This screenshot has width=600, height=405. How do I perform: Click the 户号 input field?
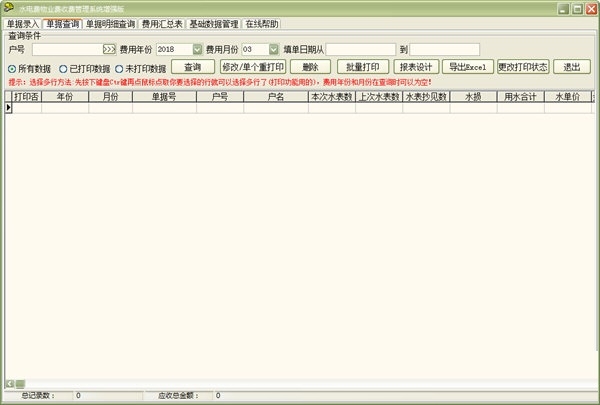(67, 49)
